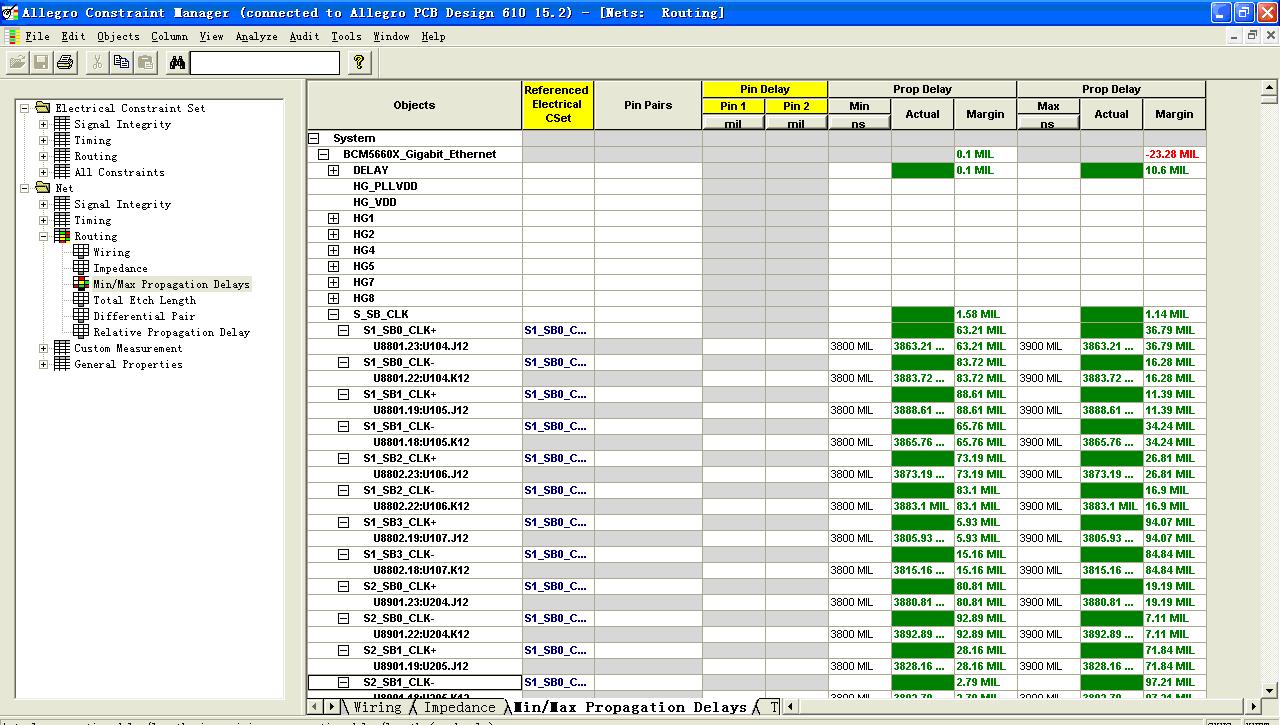
Task: Click into the find text field
Action: [x=265, y=62]
